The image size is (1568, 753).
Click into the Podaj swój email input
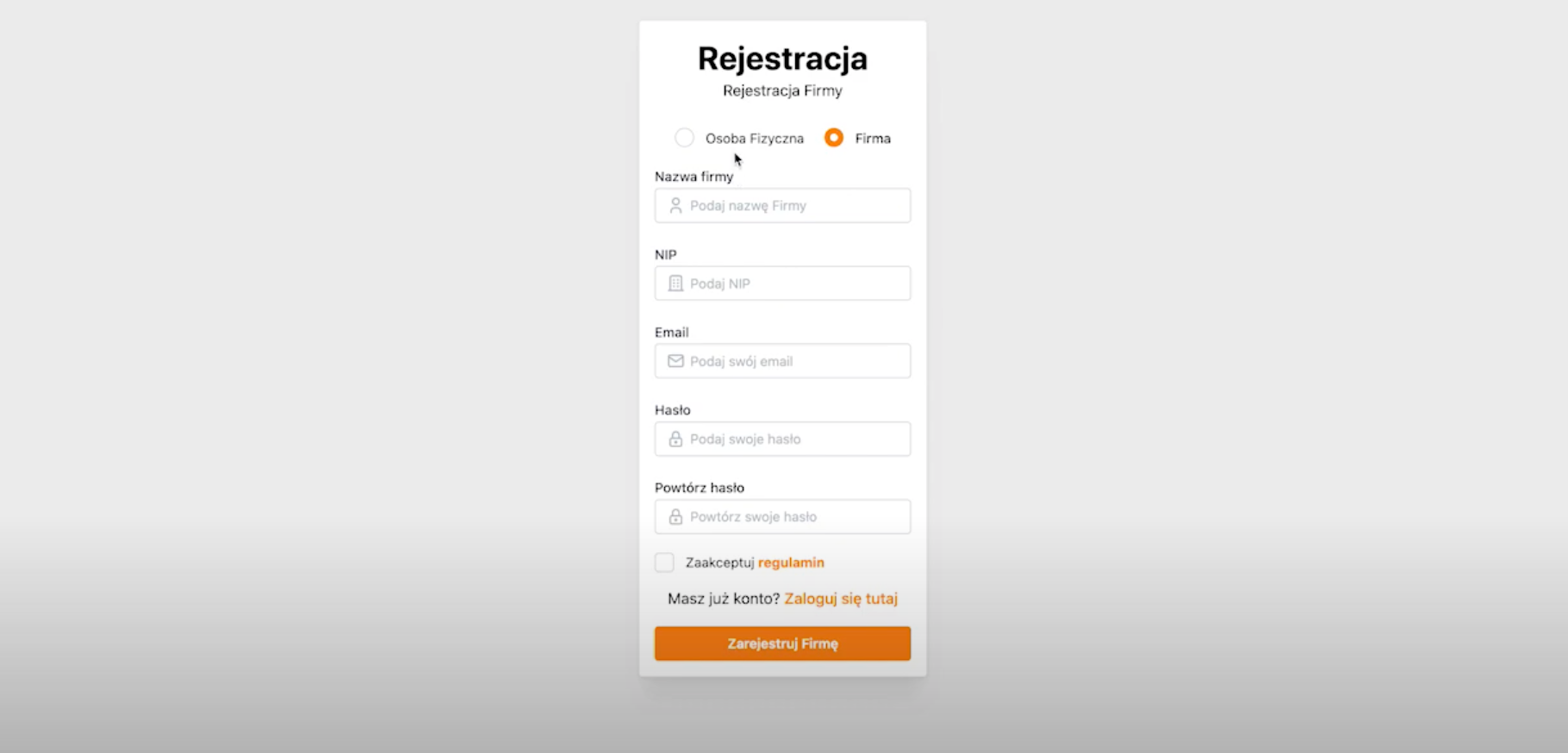[793, 361]
